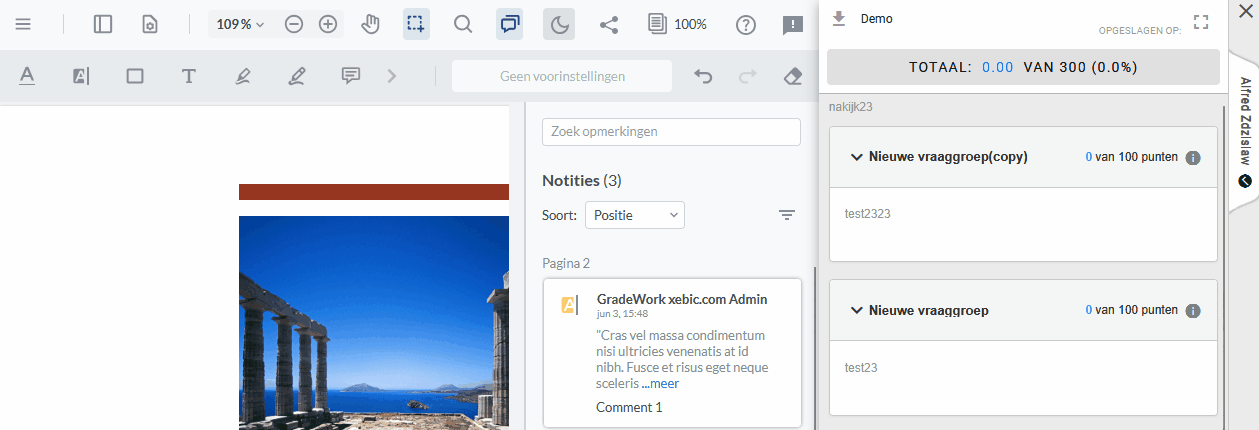
Task: Download the Demo rubric icon
Action: pos(839,18)
